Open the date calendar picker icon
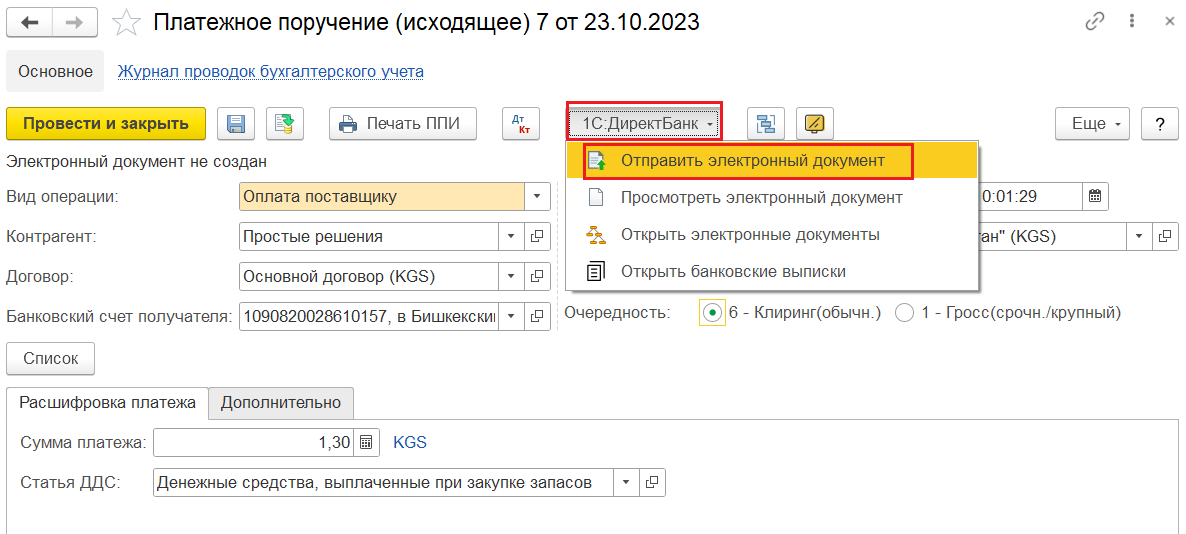The width and height of the screenshot is (1186, 534). pyautogui.click(x=1095, y=196)
